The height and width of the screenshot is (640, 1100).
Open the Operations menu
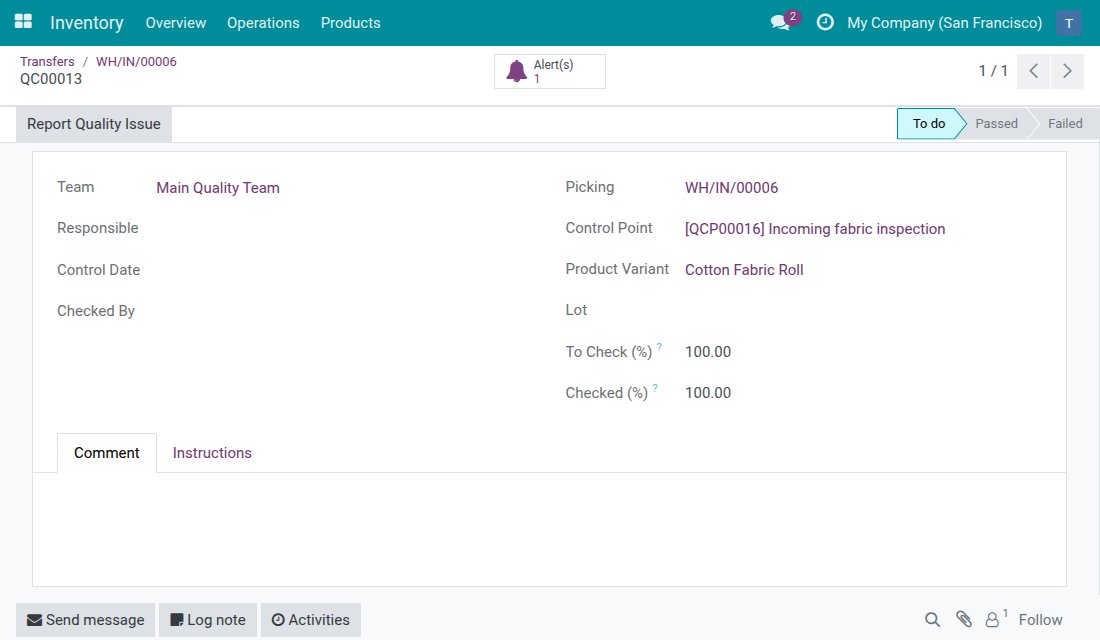click(x=263, y=23)
